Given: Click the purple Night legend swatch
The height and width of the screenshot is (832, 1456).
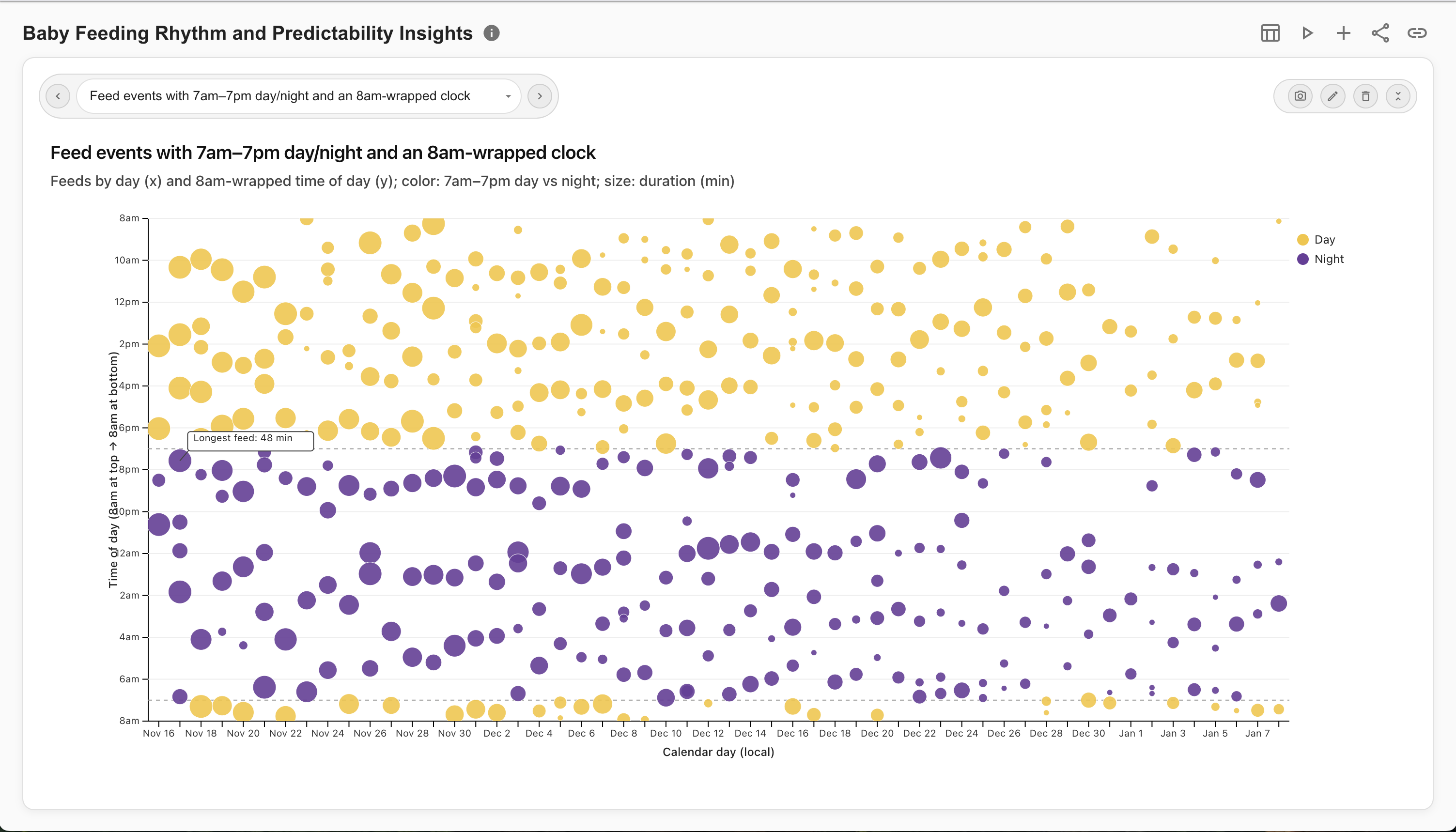Looking at the screenshot, I should point(1303,259).
